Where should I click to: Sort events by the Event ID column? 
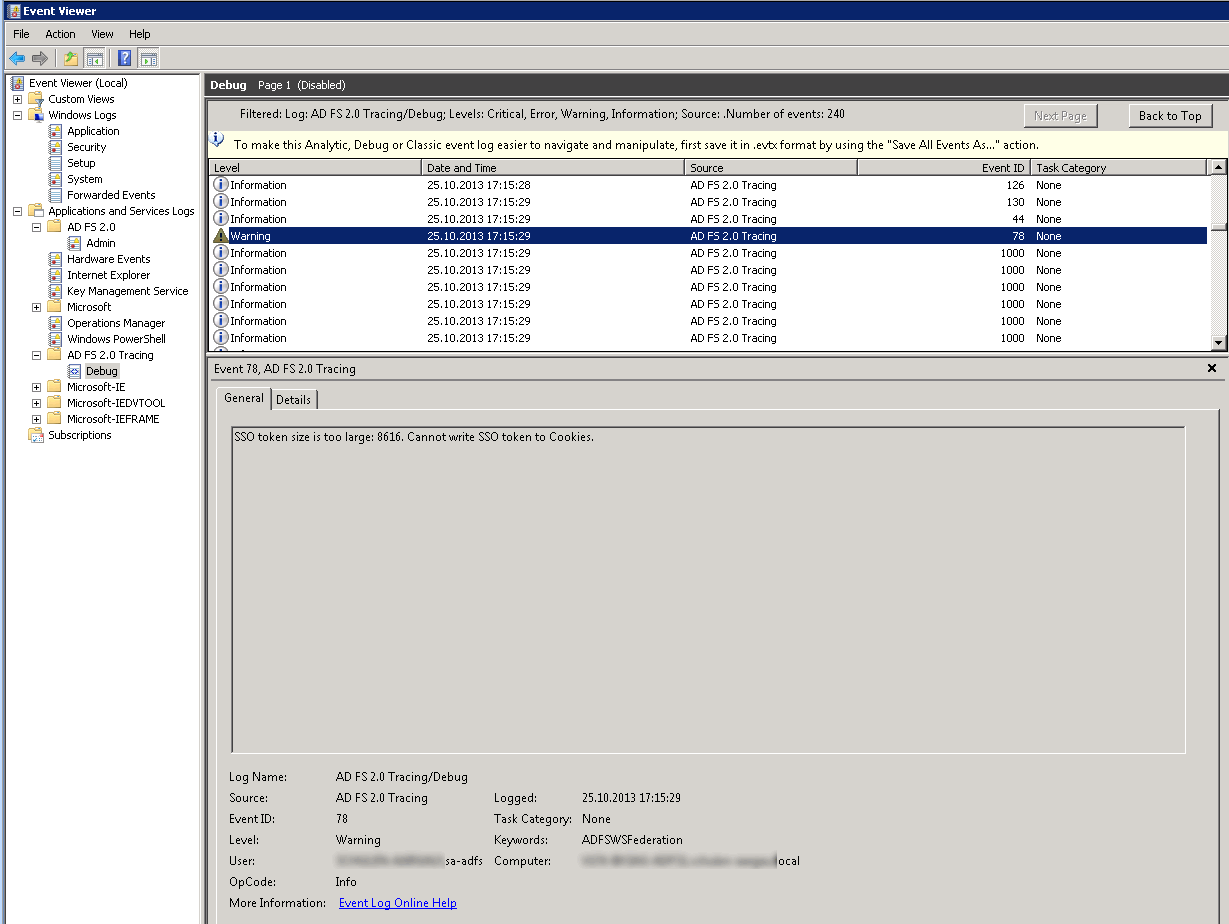coord(944,168)
